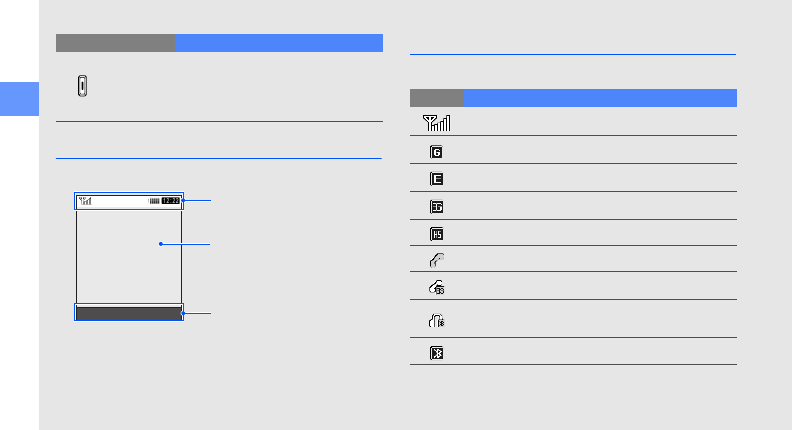Select the GPRS network 'G' icon
The width and height of the screenshot is (792, 430).
tap(437, 153)
